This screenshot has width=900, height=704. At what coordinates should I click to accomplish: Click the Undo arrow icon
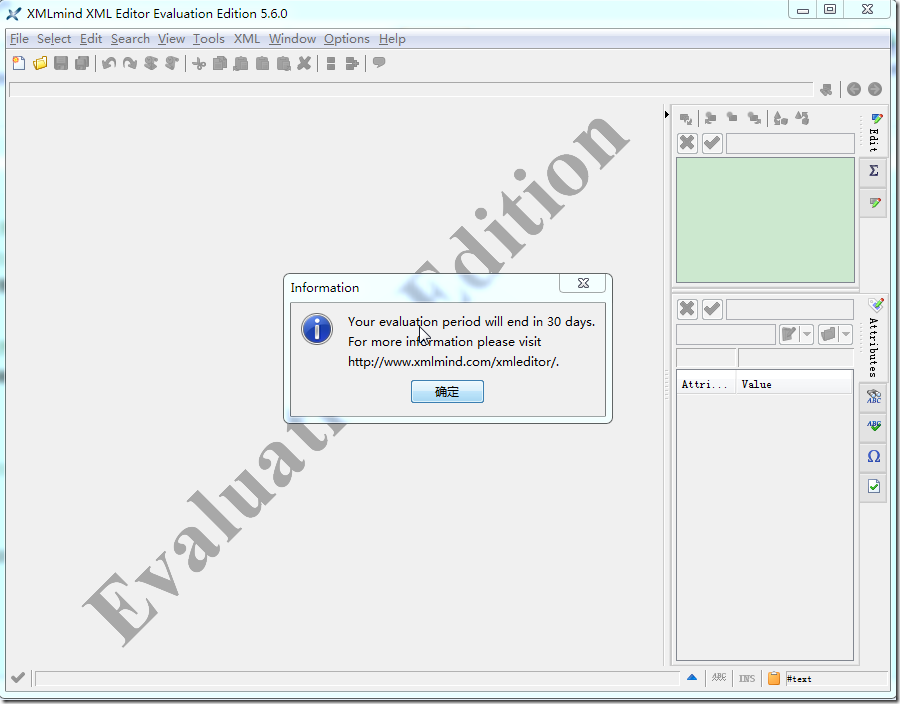point(109,63)
